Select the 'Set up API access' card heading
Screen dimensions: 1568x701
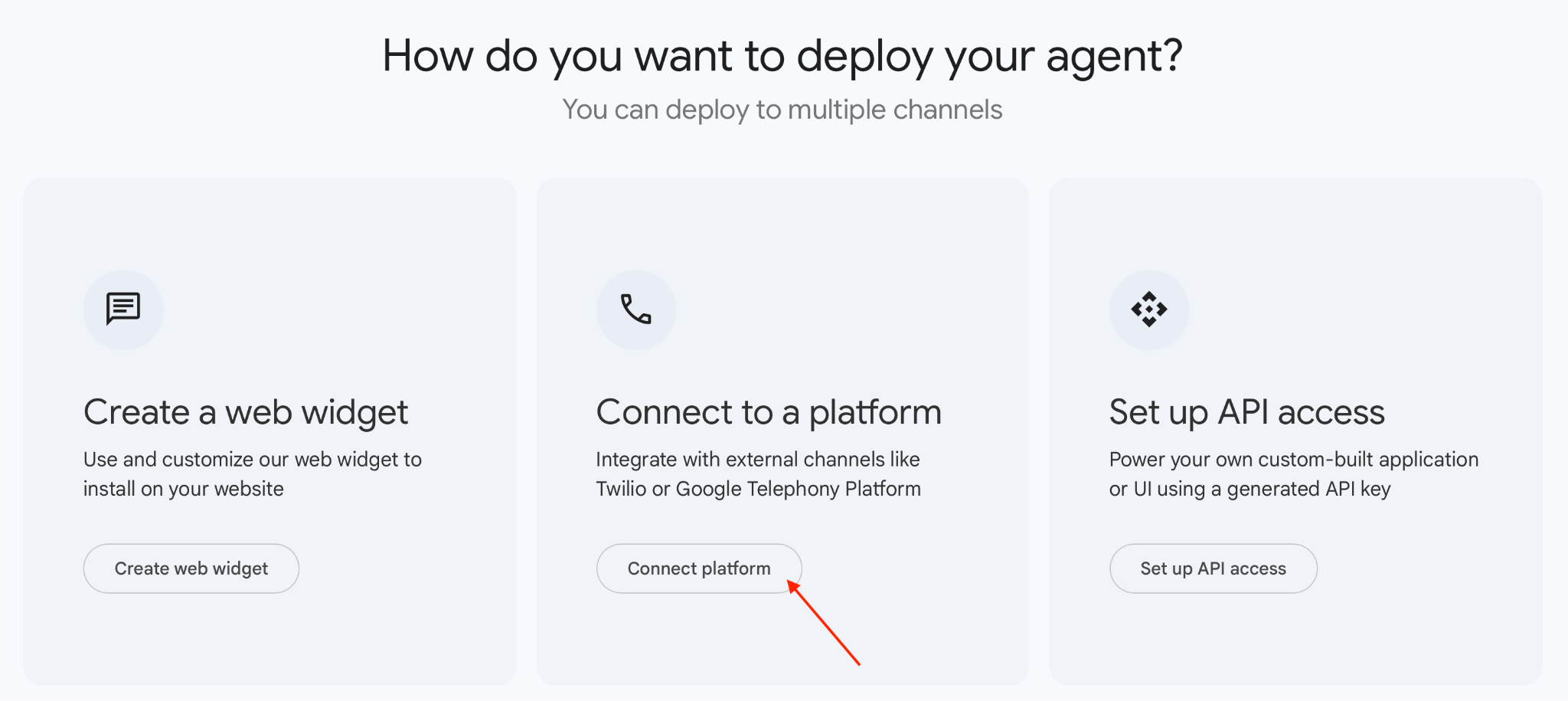[1247, 412]
